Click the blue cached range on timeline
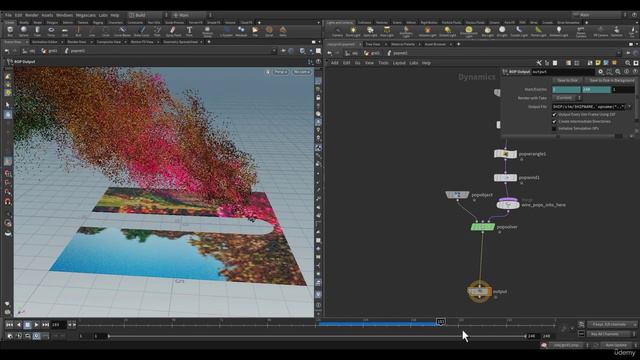 pos(378,324)
